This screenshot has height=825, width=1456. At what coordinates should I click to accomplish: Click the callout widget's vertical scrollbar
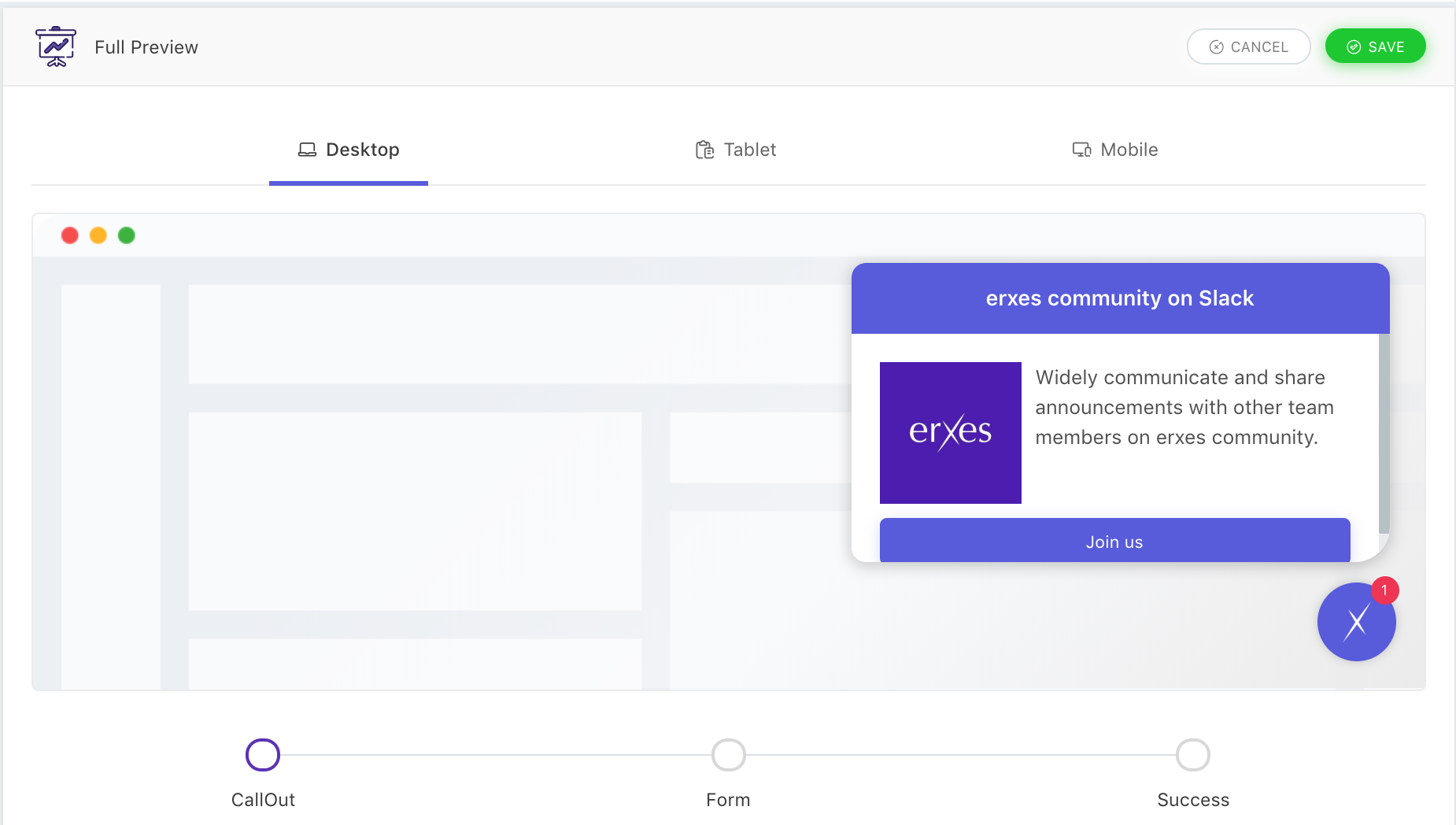point(1384,433)
